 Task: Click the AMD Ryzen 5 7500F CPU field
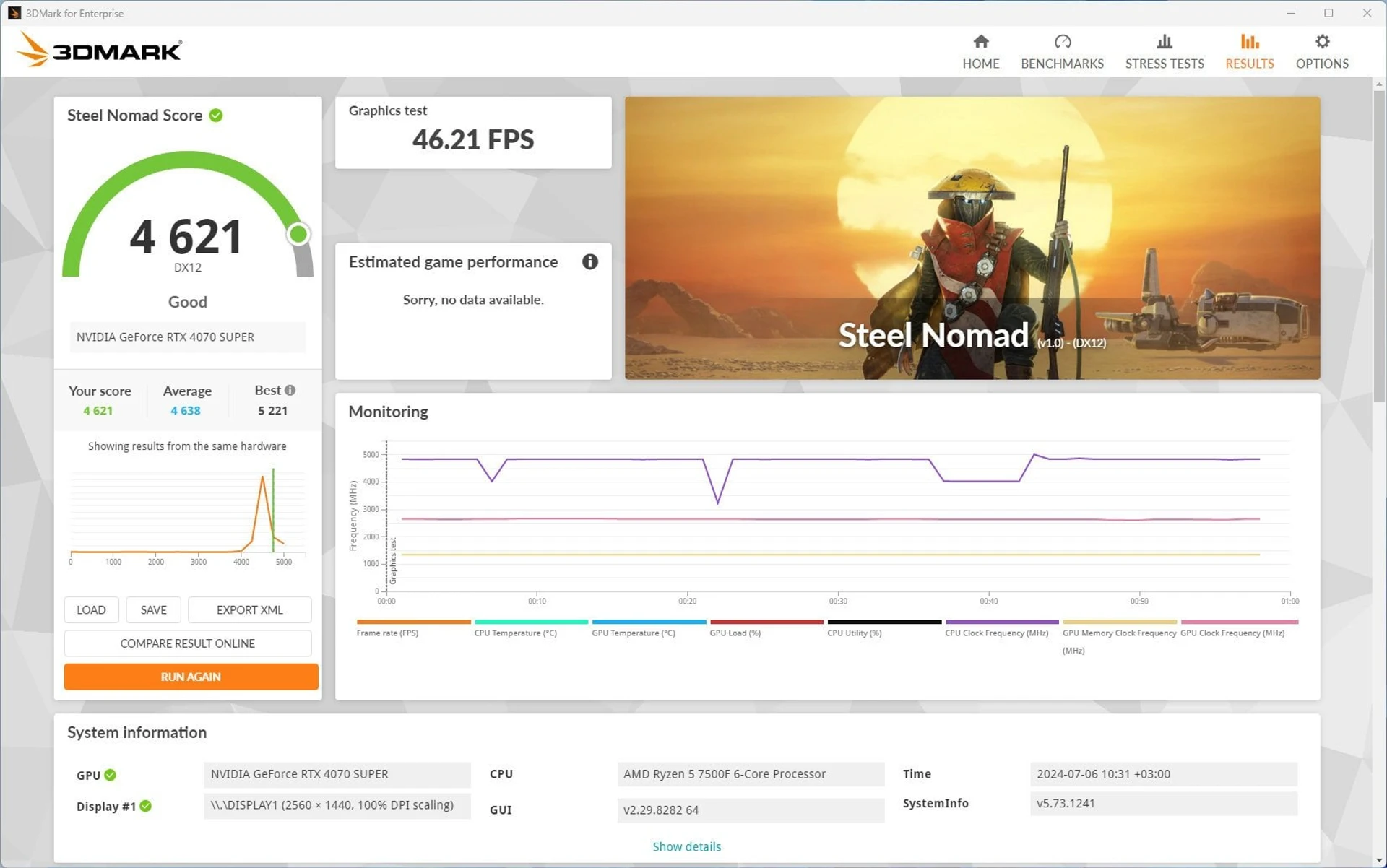pos(751,774)
